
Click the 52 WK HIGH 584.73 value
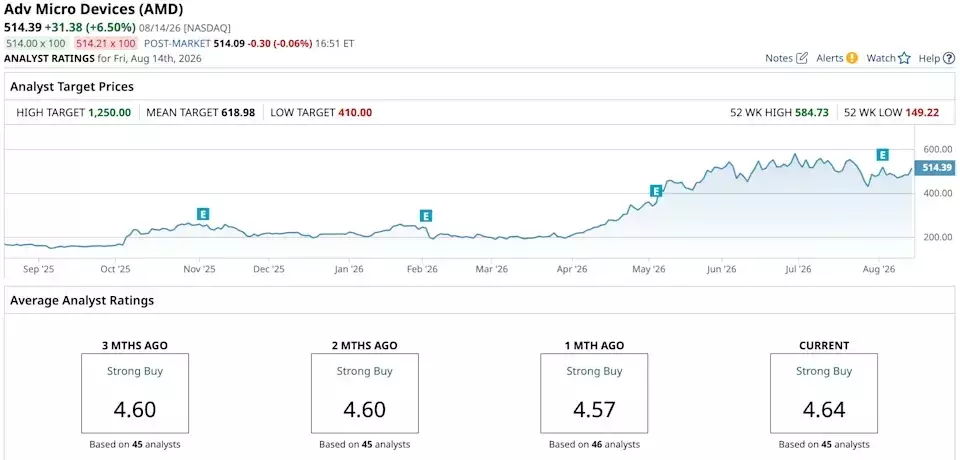point(812,113)
